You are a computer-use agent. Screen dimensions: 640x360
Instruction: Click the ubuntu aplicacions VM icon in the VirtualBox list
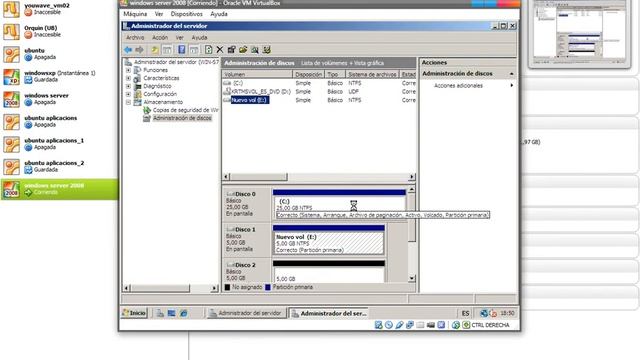pos(11,122)
